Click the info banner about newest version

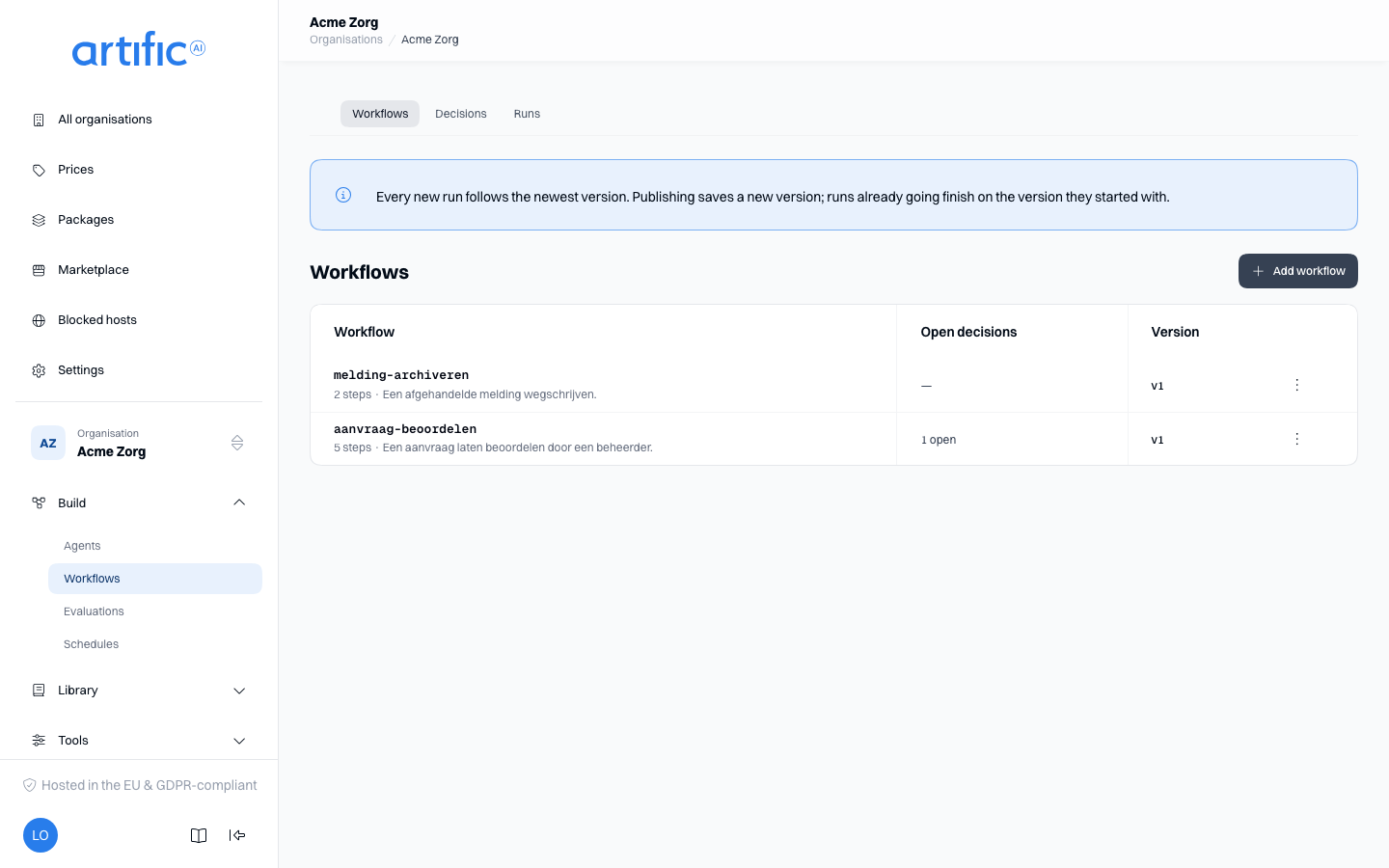833,195
